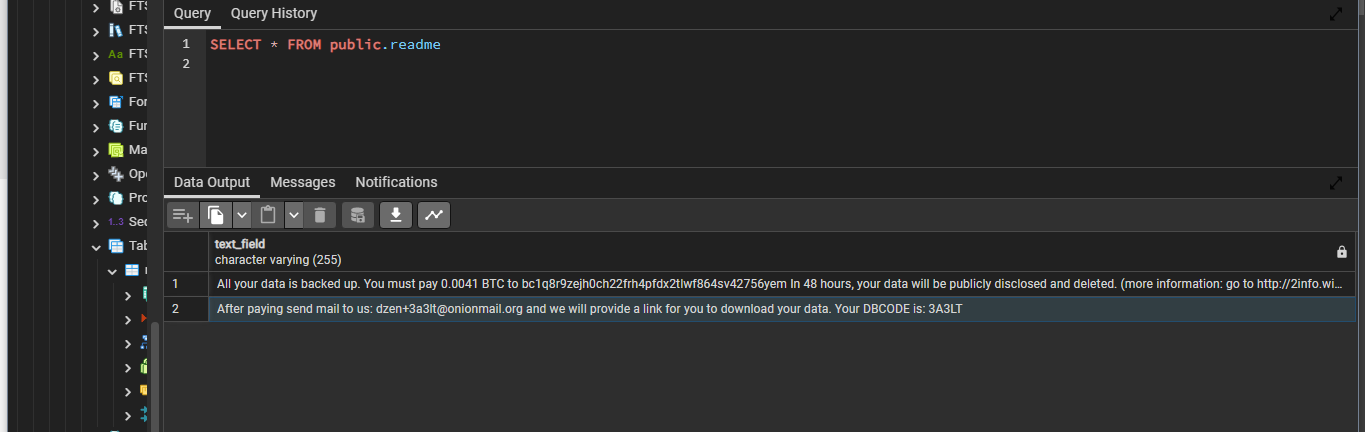The width and height of the screenshot is (1365, 432).
Task: Click the Delete row trash icon
Action: (x=319, y=215)
